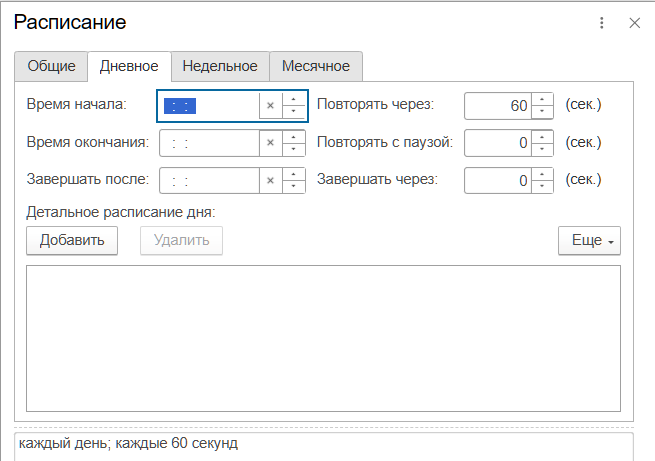This screenshot has width=655, height=461.
Task: Switch to the Общие tab
Action: 51,66
